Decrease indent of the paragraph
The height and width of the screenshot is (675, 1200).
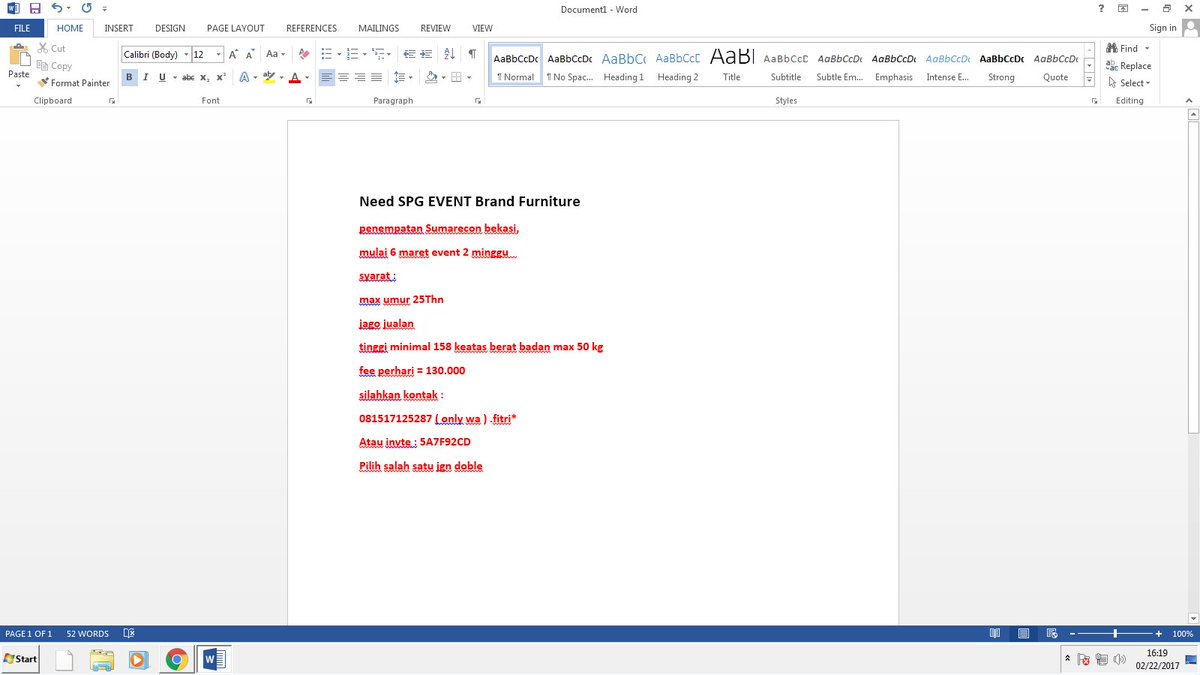pos(409,54)
